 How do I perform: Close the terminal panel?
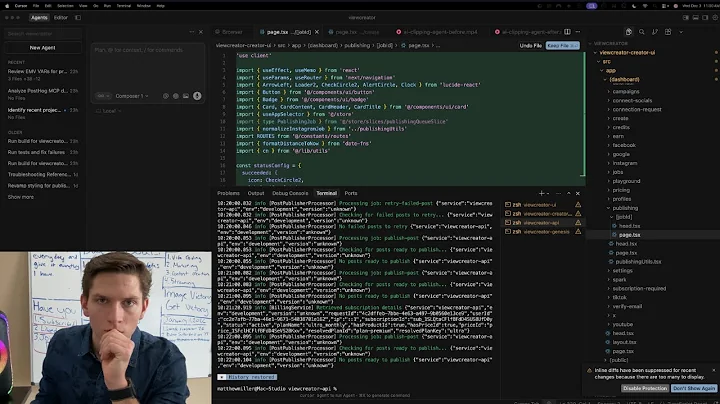pyautogui.click(x=578, y=193)
